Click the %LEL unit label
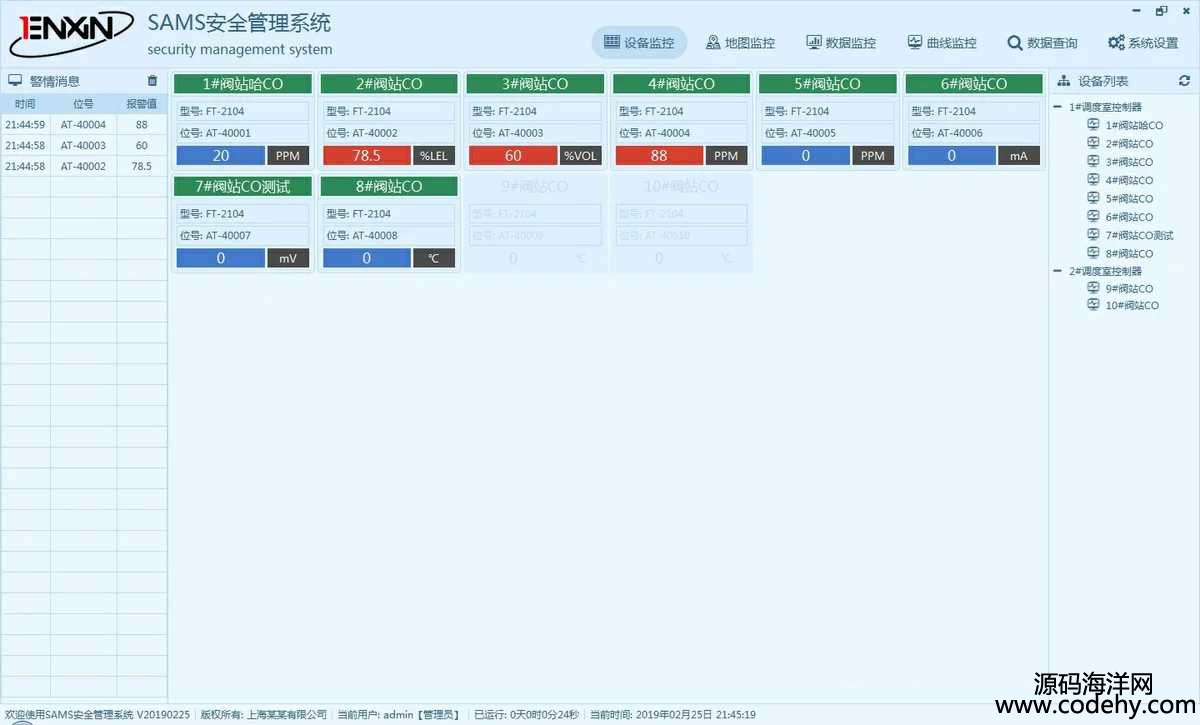The height and width of the screenshot is (725, 1200). [x=434, y=155]
